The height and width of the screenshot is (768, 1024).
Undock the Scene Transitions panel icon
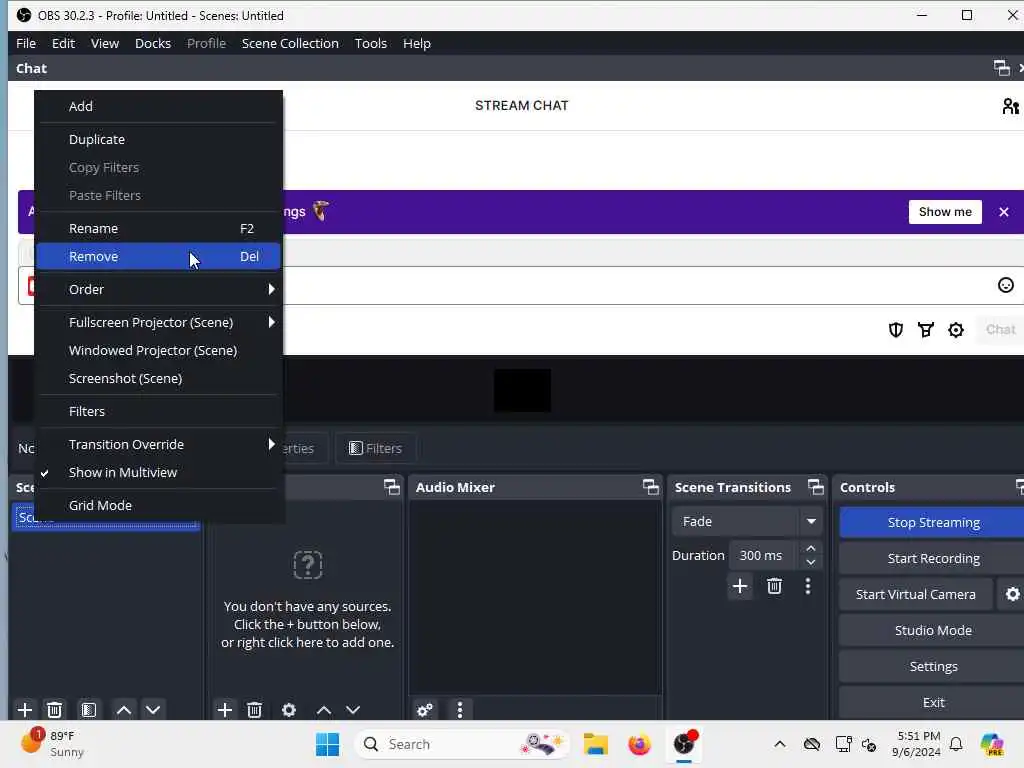[x=816, y=487]
